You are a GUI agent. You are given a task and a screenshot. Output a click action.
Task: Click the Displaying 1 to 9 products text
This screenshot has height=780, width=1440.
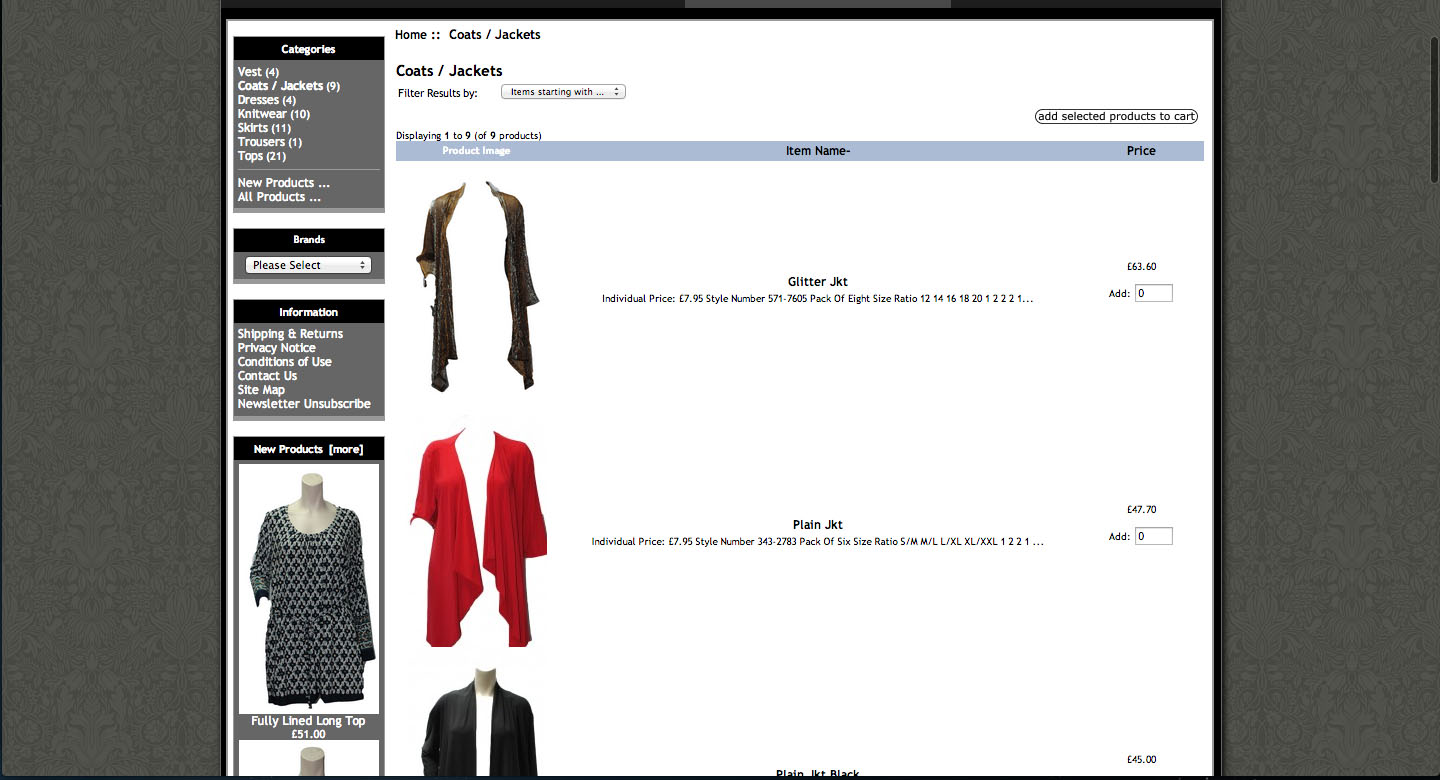coord(469,135)
